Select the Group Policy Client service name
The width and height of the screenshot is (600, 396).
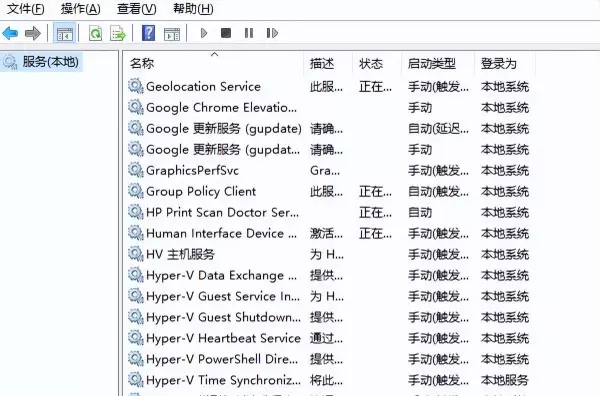click(x=201, y=191)
